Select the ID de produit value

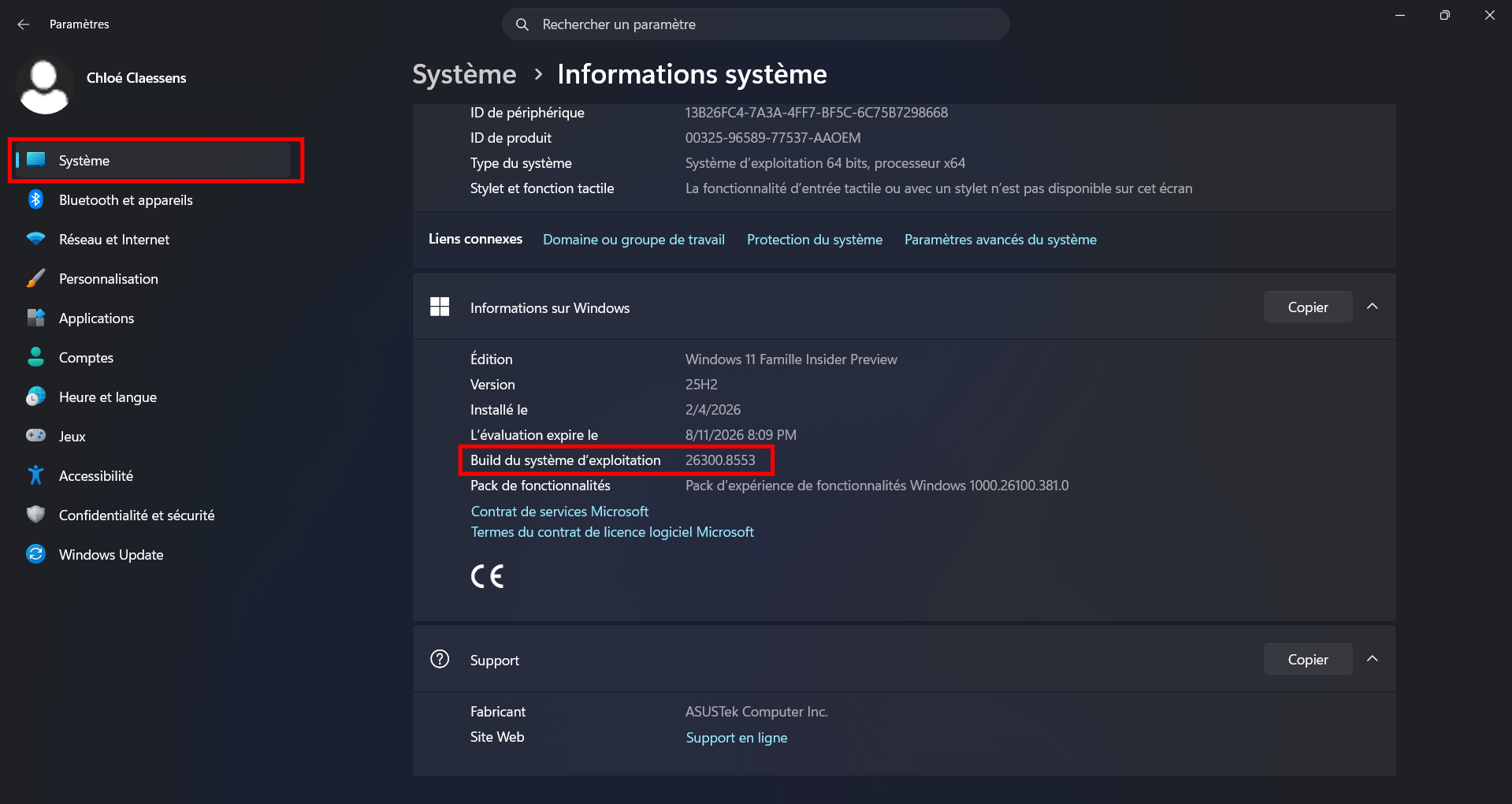coord(773,138)
